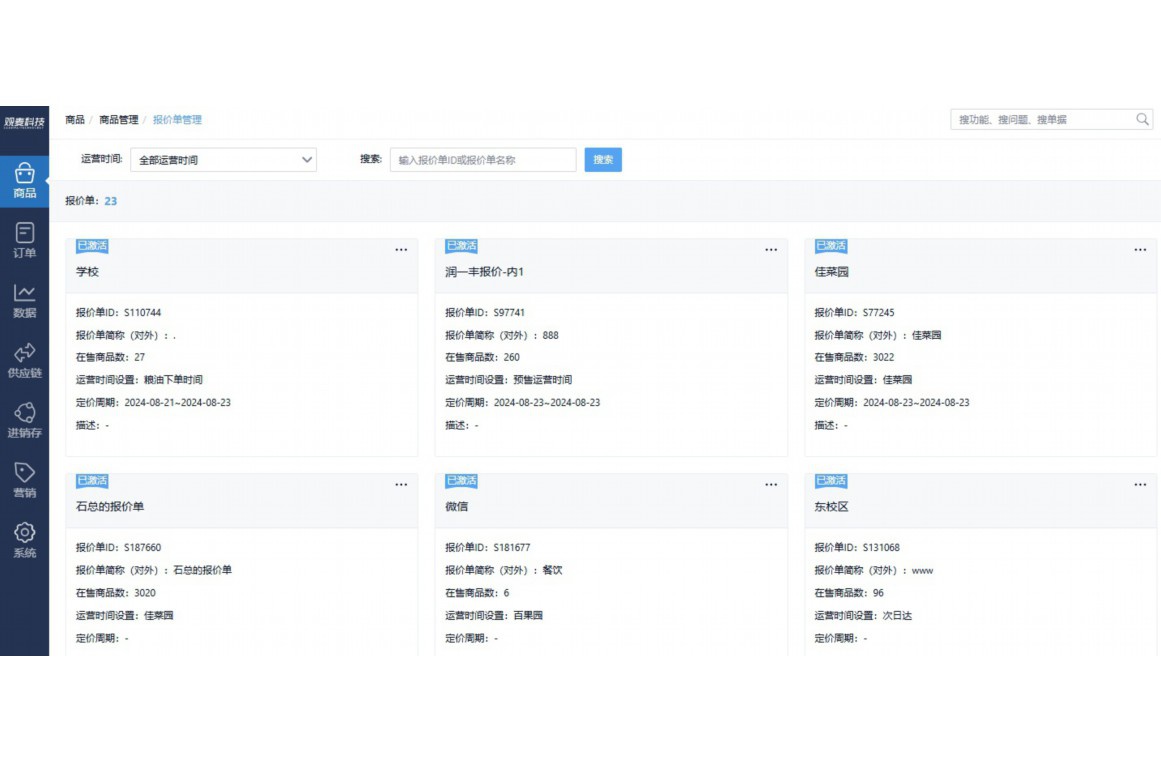Open the 石总的报价单 card title
This screenshot has height=762, width=1161.
(x=110, y=507)
